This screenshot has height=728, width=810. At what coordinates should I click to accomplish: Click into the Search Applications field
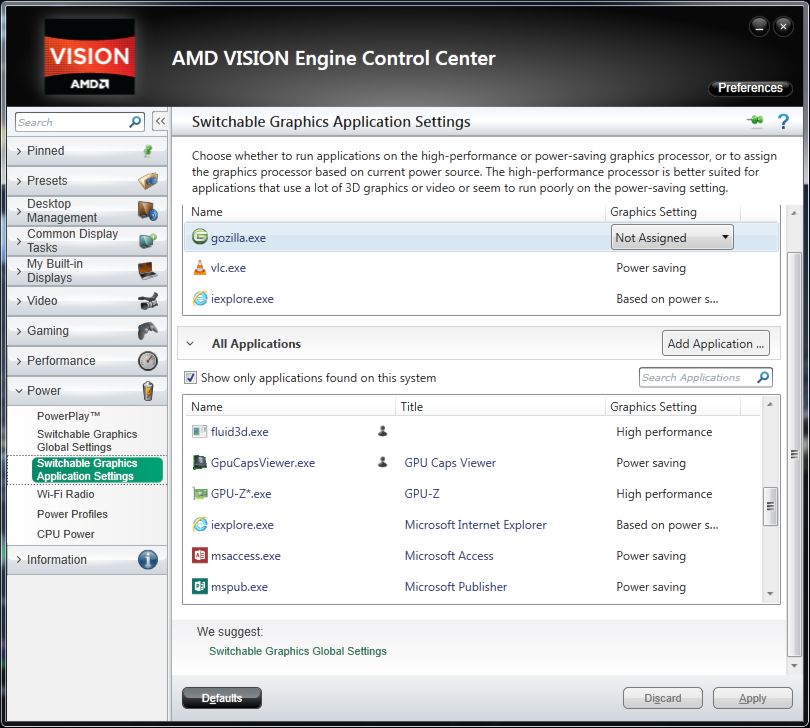point(697,377)
